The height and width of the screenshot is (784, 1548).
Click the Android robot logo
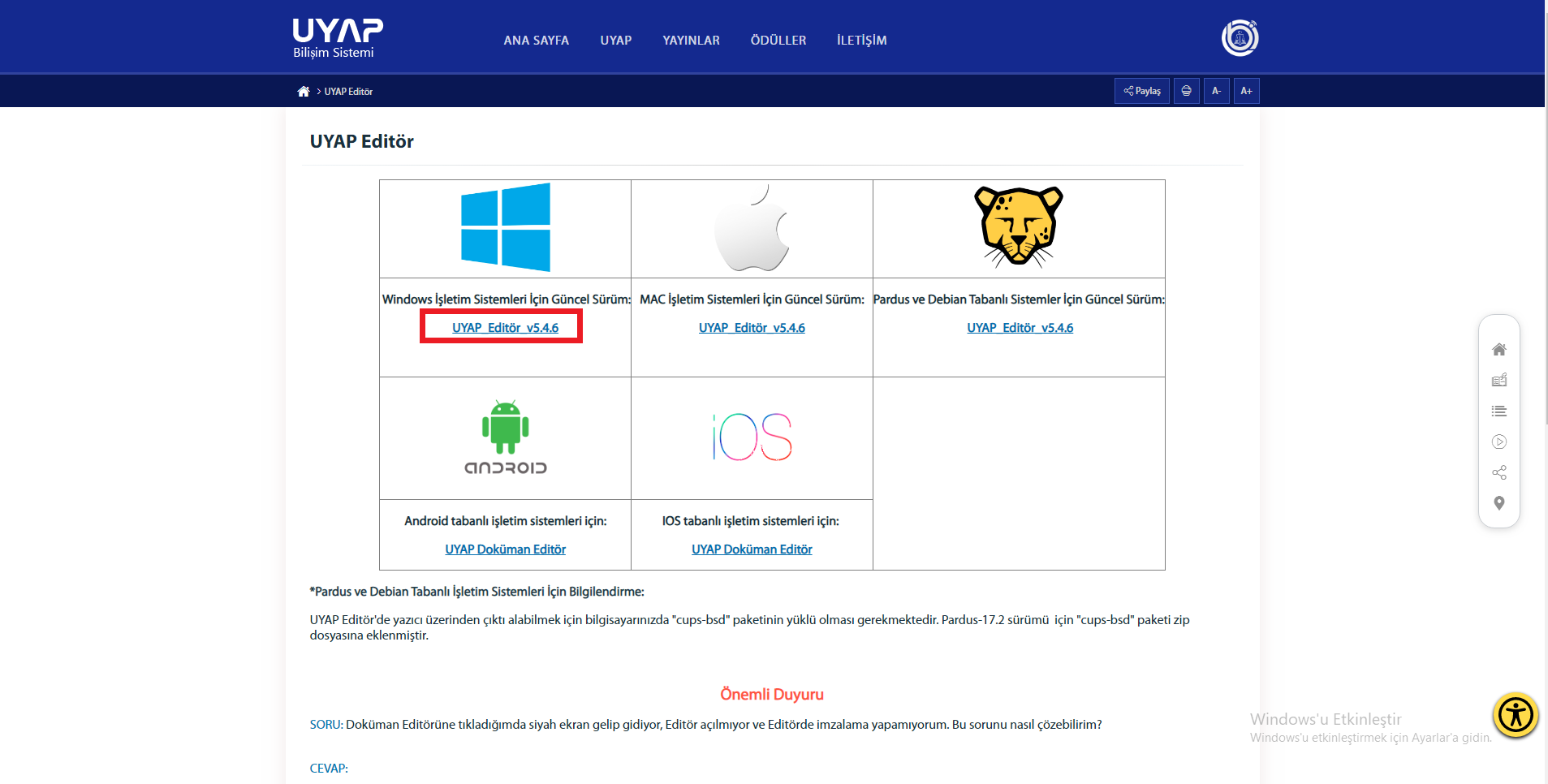505,437
